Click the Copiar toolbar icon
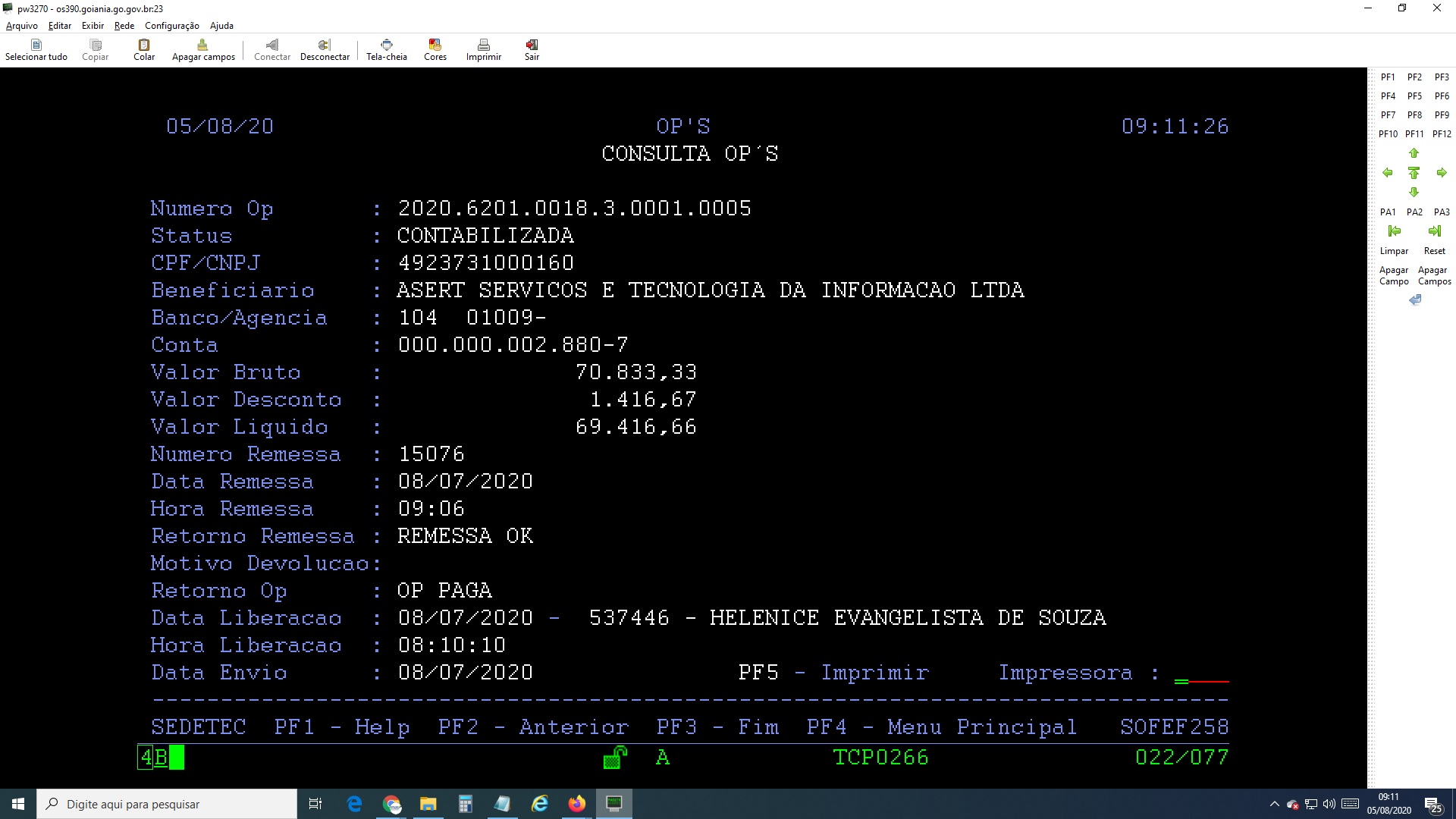 95,50
